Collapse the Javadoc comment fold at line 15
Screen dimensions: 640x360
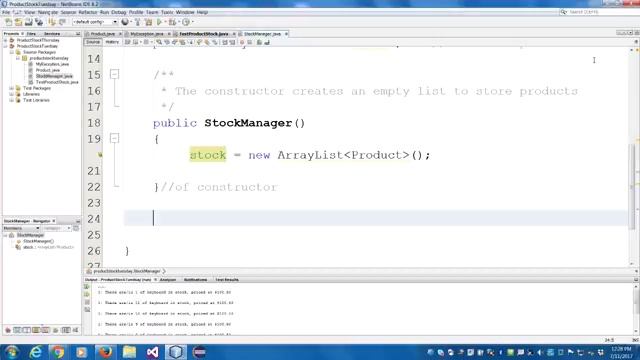[114, 74]
